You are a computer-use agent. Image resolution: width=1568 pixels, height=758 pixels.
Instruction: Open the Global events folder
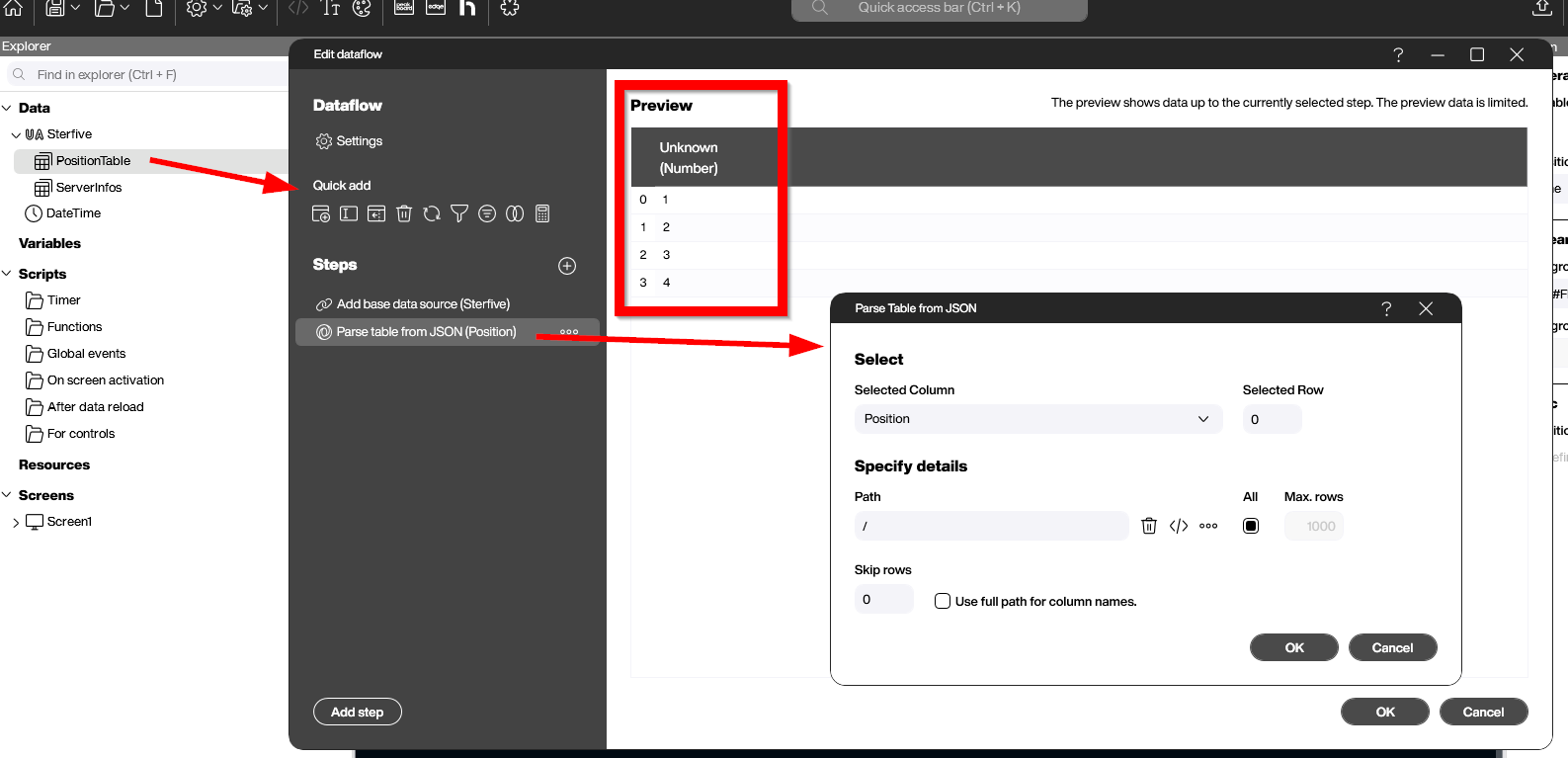click(x=86, y=354)
